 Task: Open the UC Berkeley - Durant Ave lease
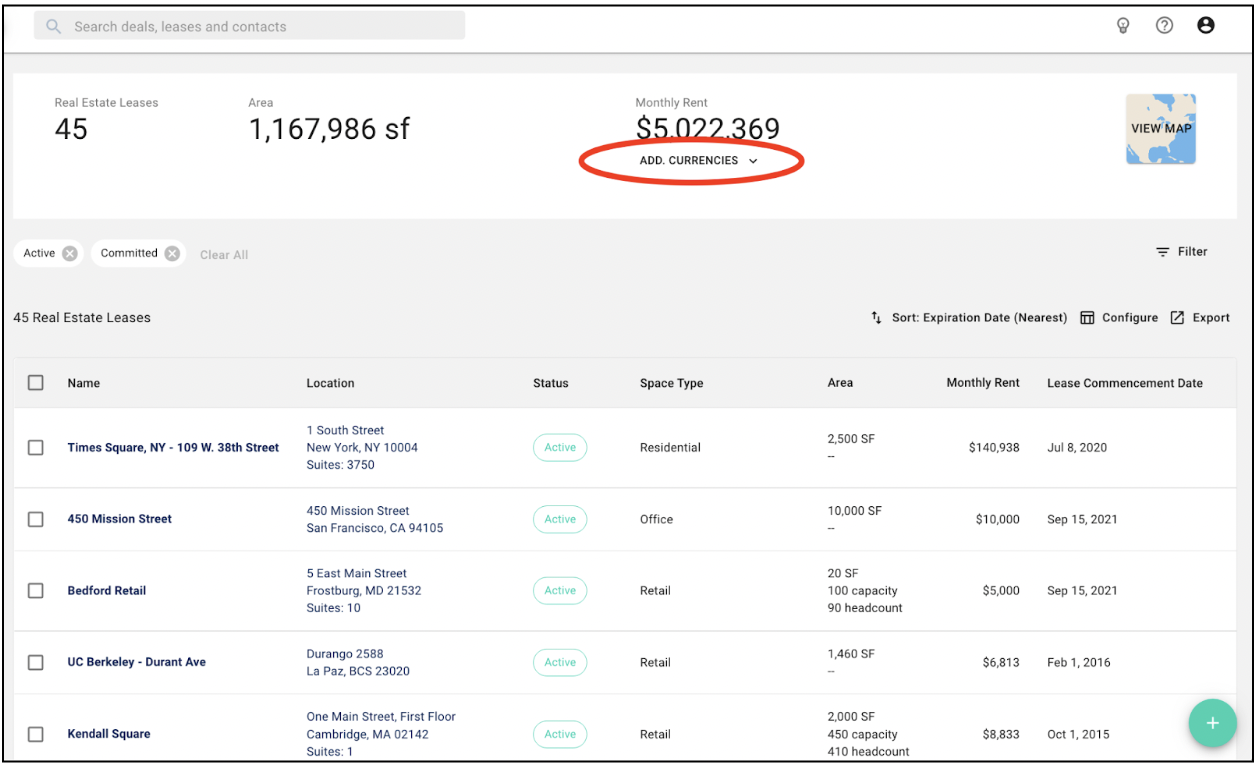tap(137, 662)
